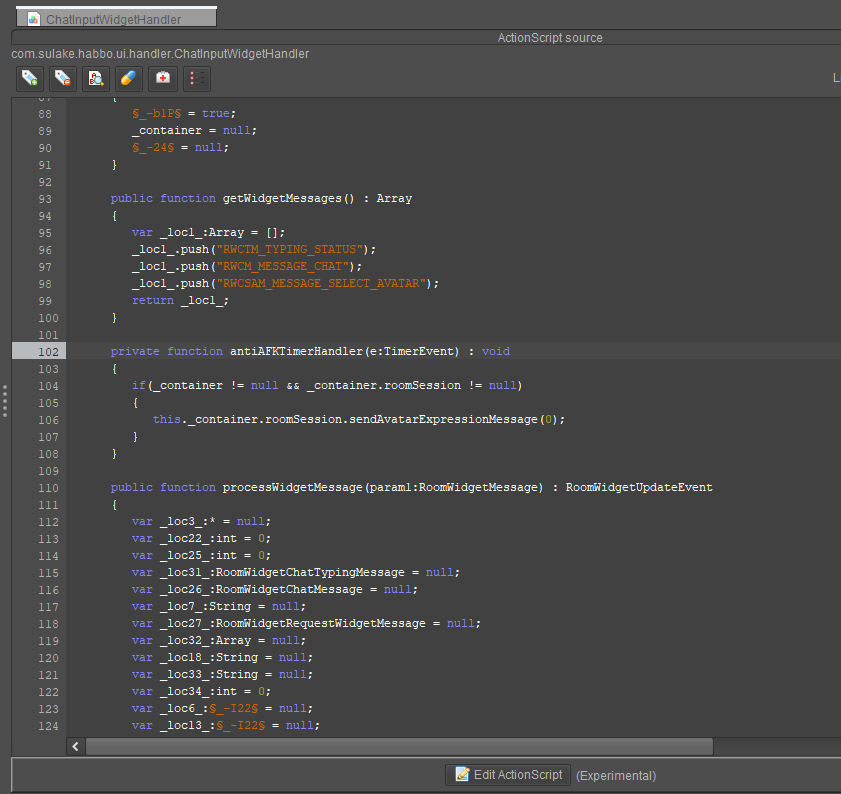Click the horizontal scrollbar left arrow
Screen dimensions: 841x794
[x=76, y=746]
